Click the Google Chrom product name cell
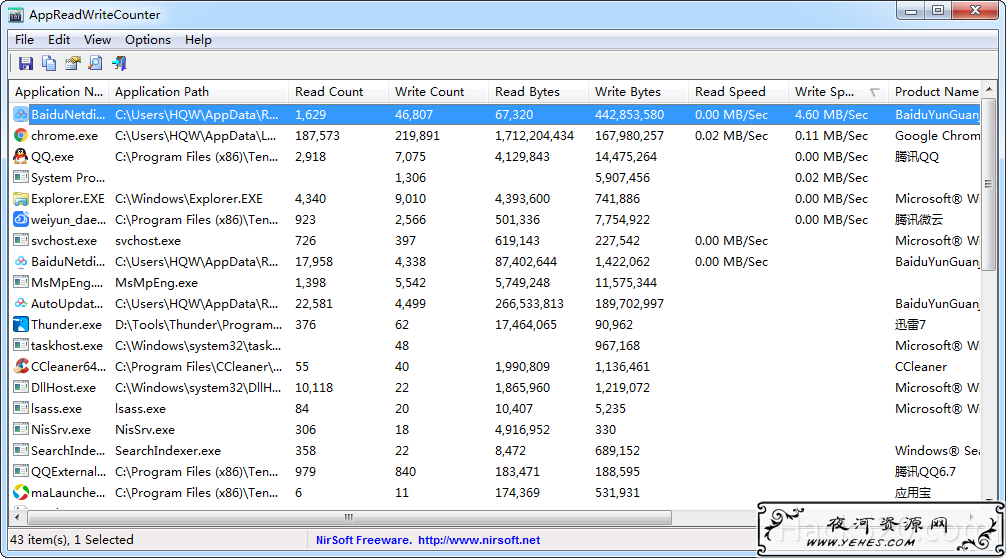This screenshot has height=558, width=1006. coord(937,135)
